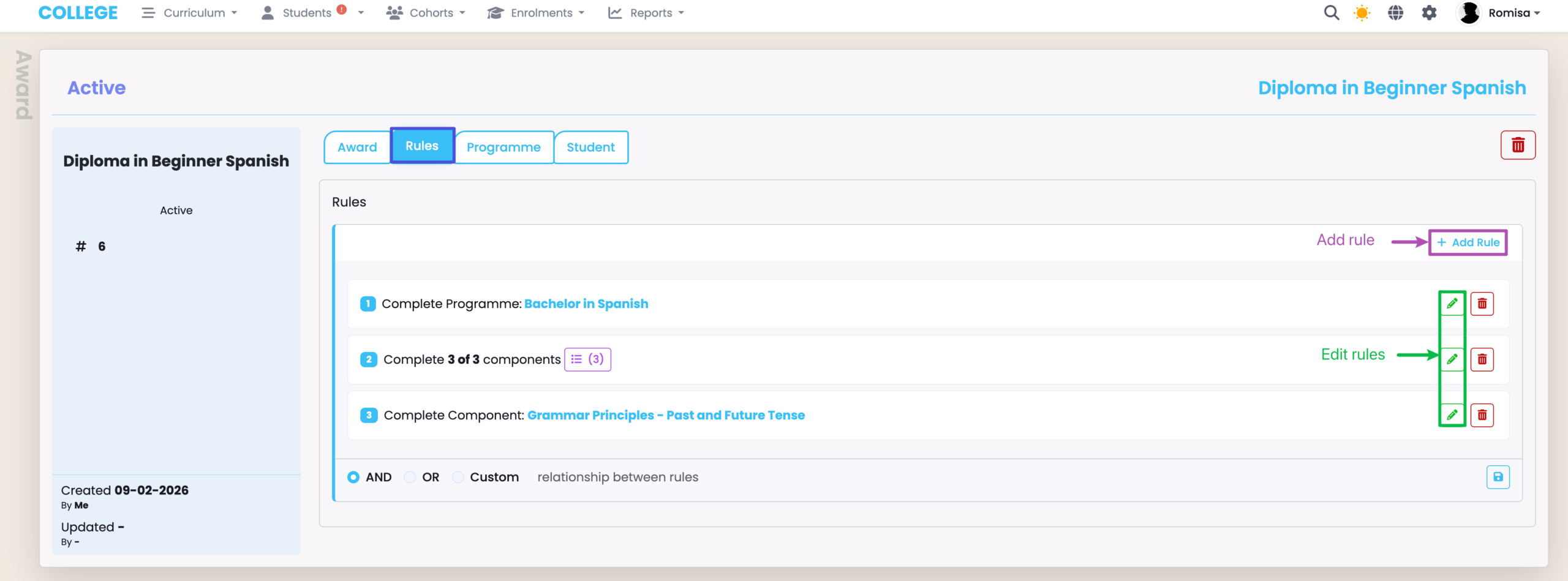Switch to the Student tab
The image size is (1568, 581).
point(590,147)
